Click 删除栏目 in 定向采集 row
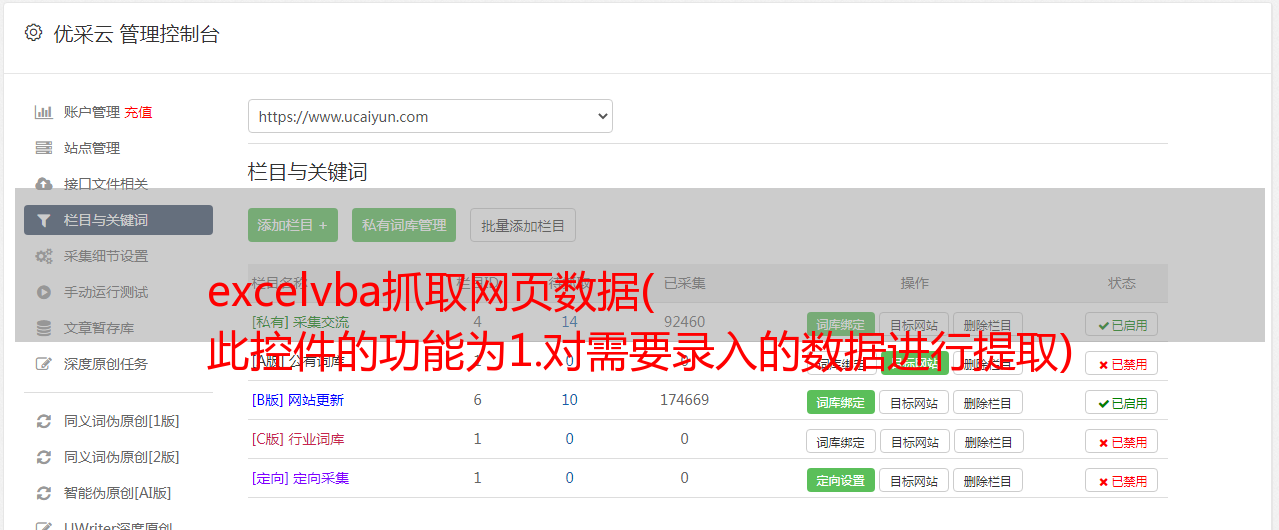Screen dimensions: 1279x530 pyautogui.click(x=988, y=480)
